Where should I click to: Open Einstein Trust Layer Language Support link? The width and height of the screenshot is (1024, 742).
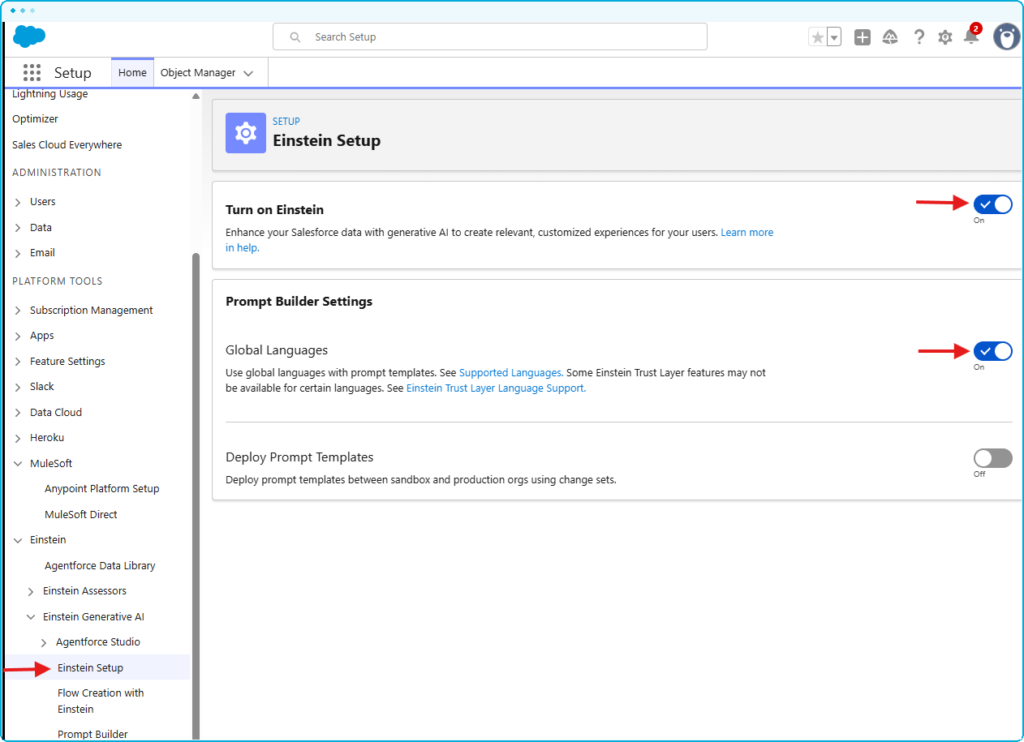(x=496, y=389)
